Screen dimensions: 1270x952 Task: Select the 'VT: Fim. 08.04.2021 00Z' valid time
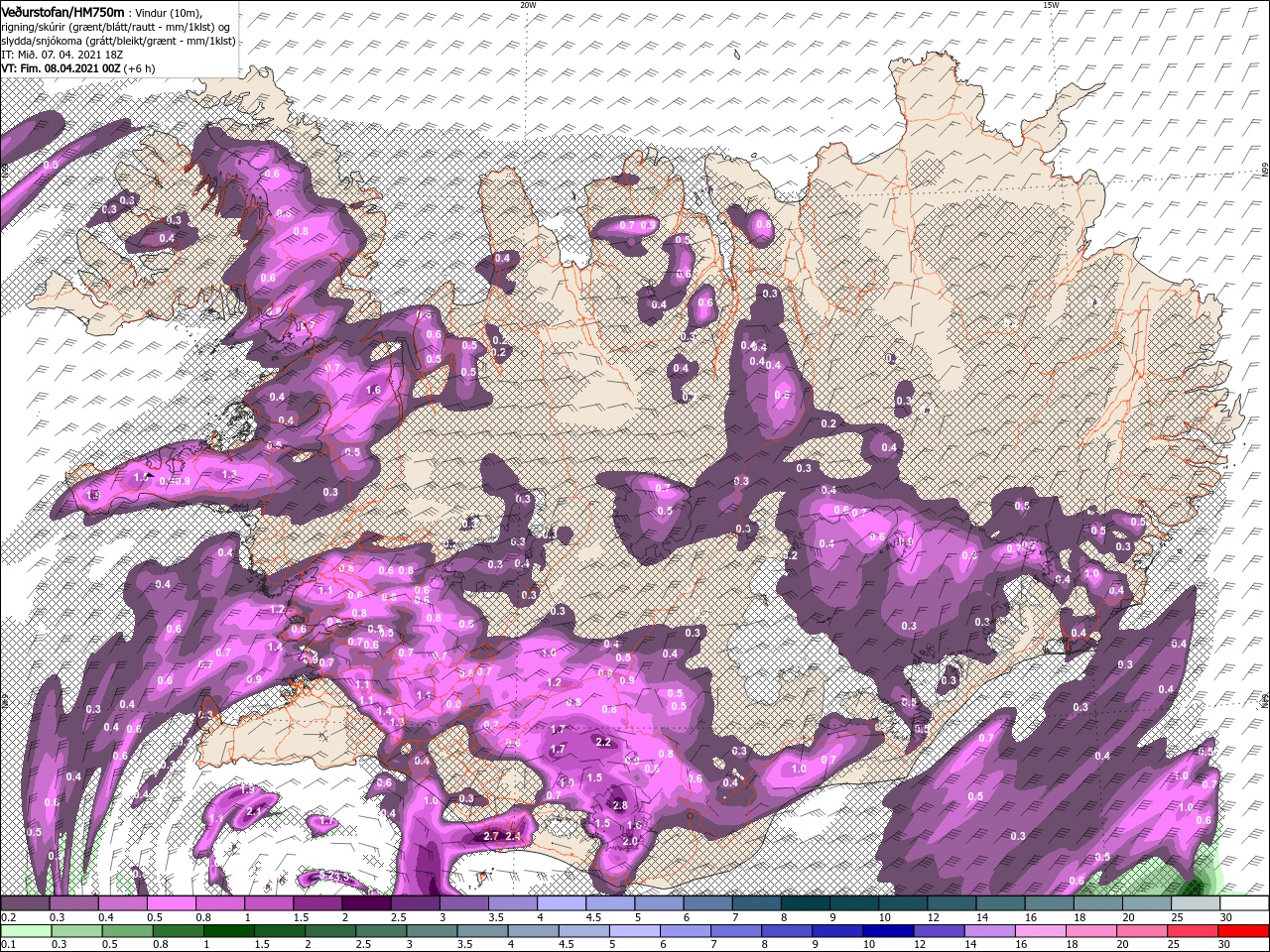tap(62, 68)
